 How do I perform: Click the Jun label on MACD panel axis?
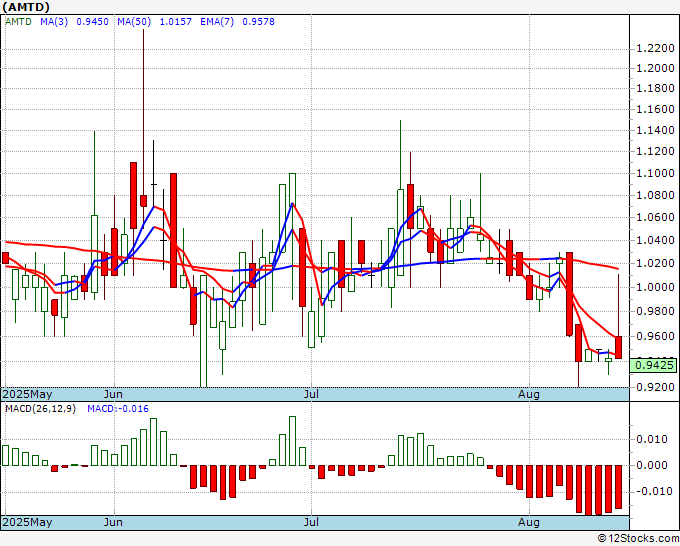click(114, 522)
